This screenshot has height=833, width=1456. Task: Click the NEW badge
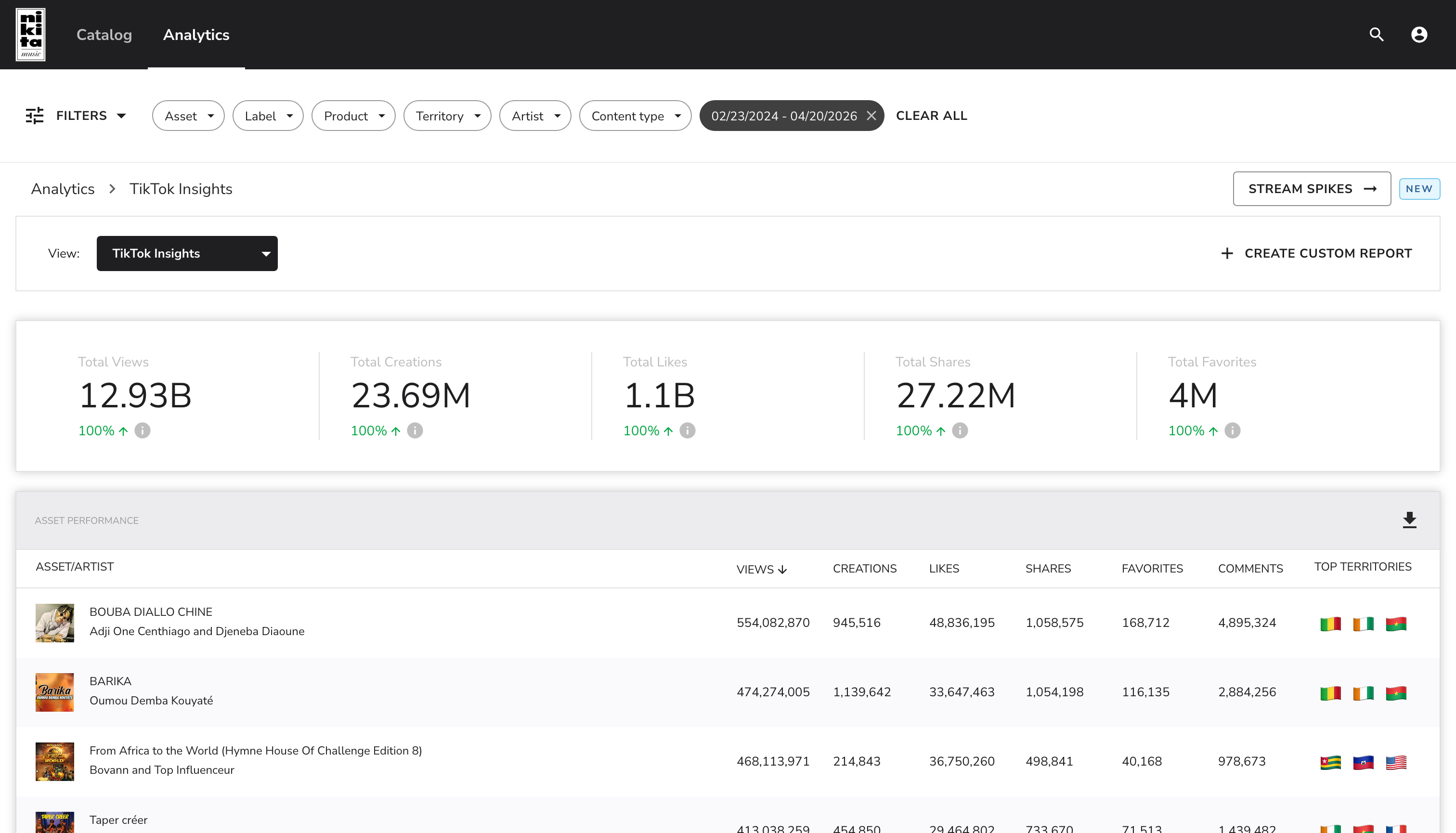pos(1419,189)
